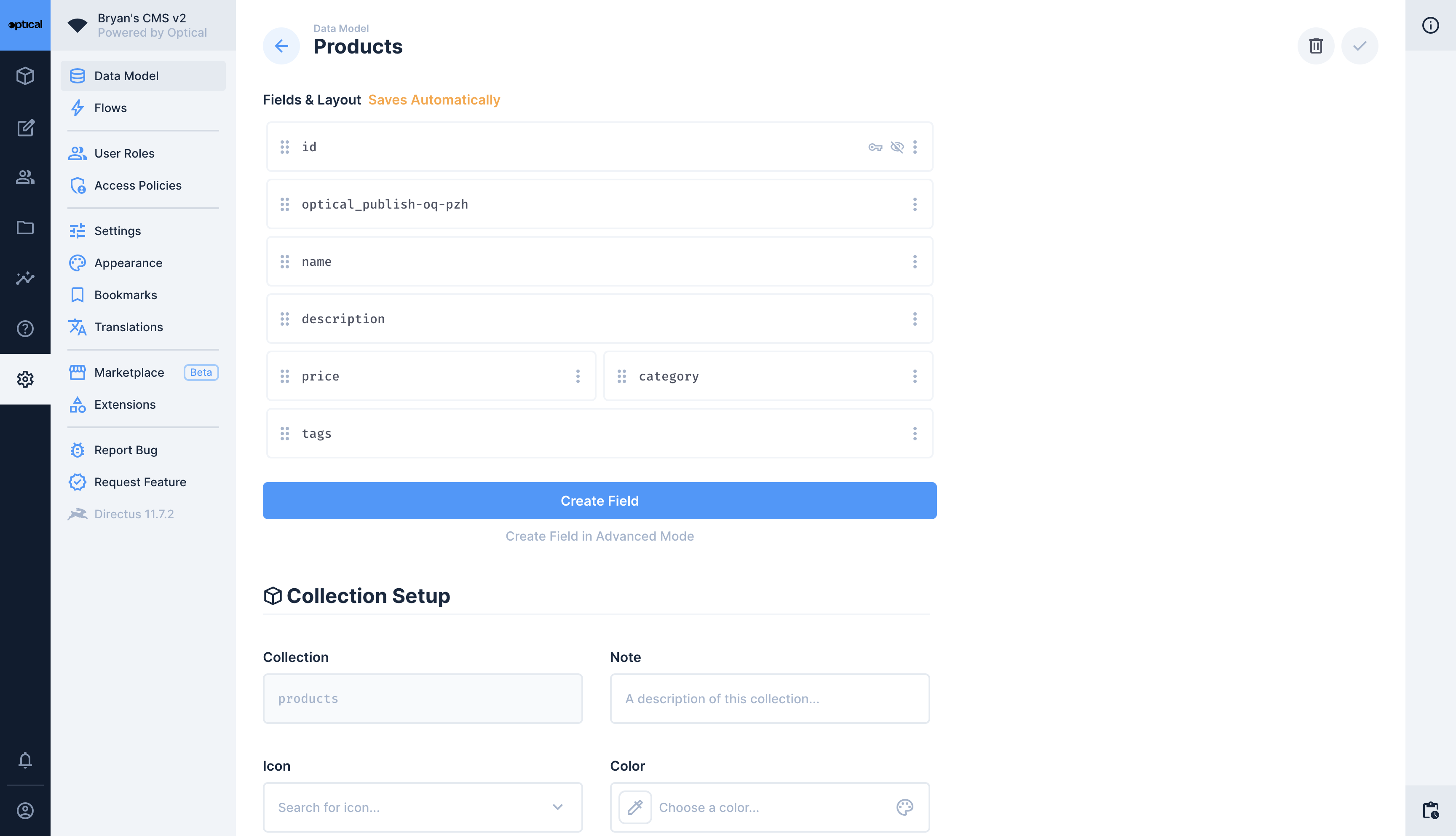Click the delete collection trash icon
1456x836 pixels.
point(1315,46)
